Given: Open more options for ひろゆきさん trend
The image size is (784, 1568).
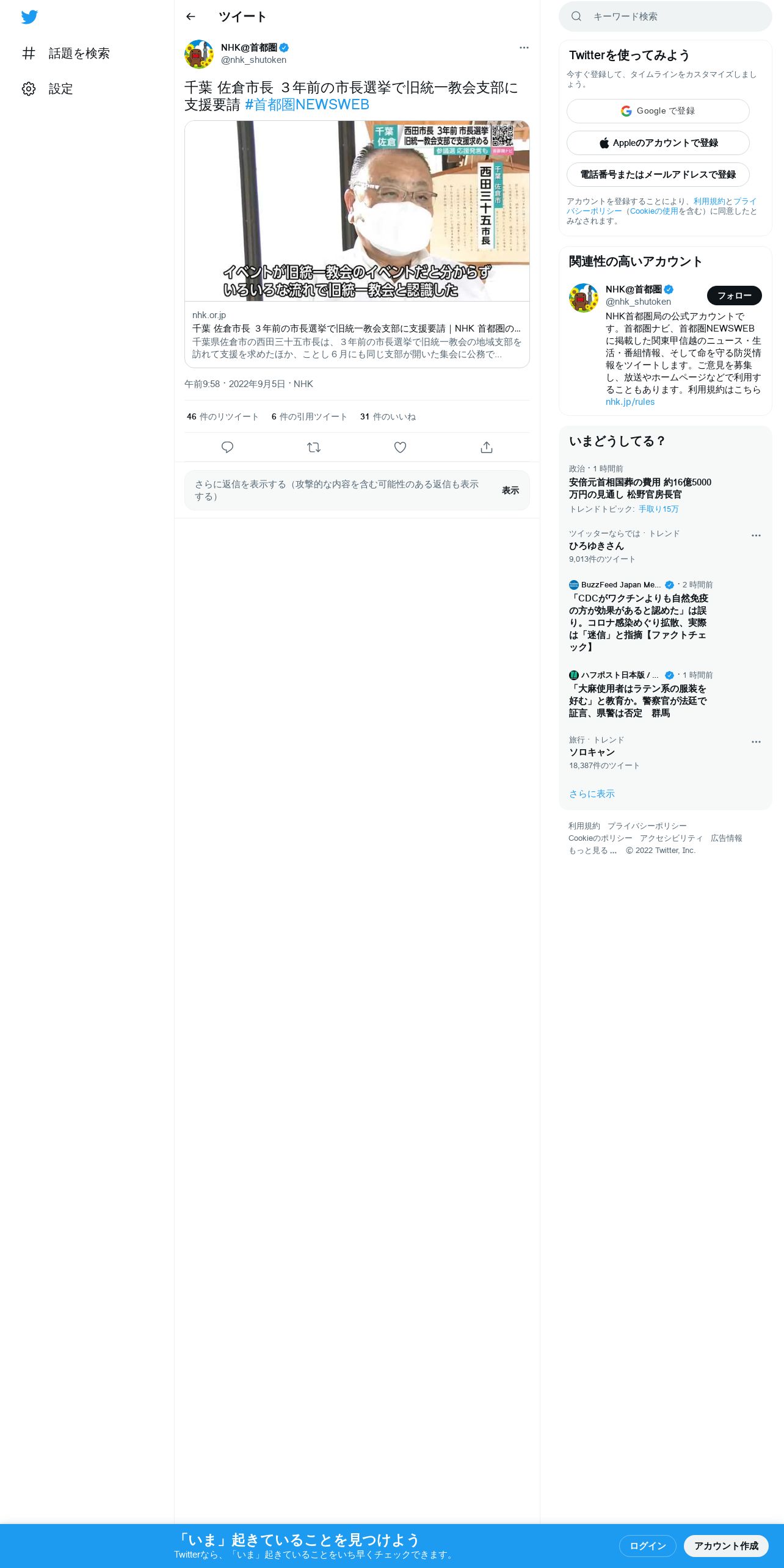Looking at the screenshot, I should 756,535.
